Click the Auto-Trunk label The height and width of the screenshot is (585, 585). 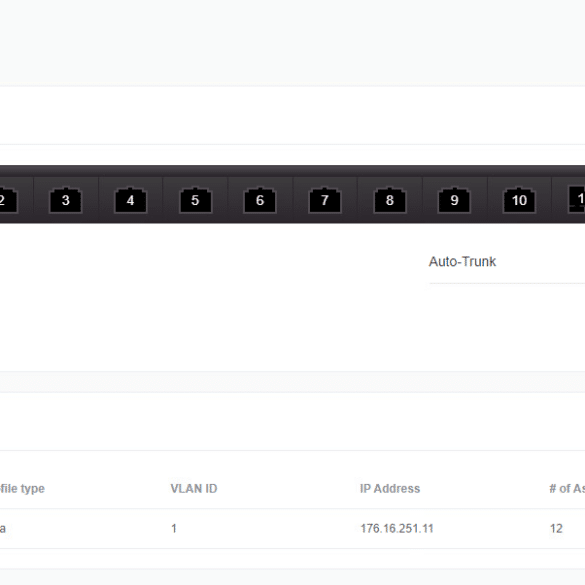click(462, 262)
